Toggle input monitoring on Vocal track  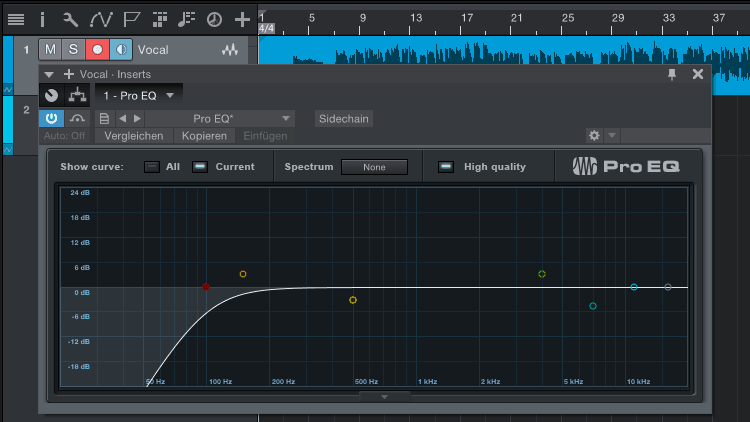point(121,49)
